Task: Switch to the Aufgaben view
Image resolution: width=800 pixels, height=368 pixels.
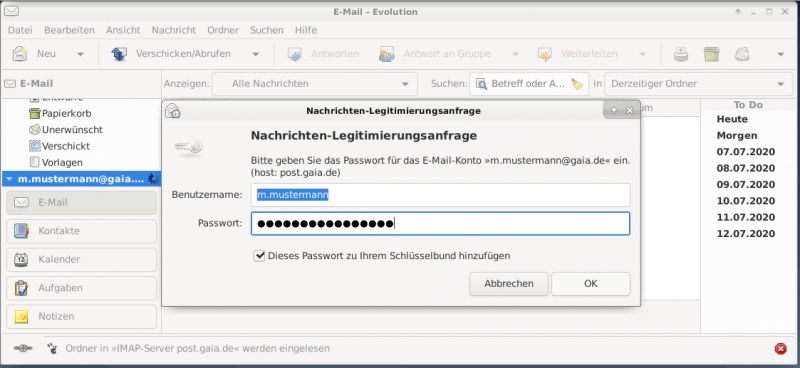Action: tap(82, 288)
